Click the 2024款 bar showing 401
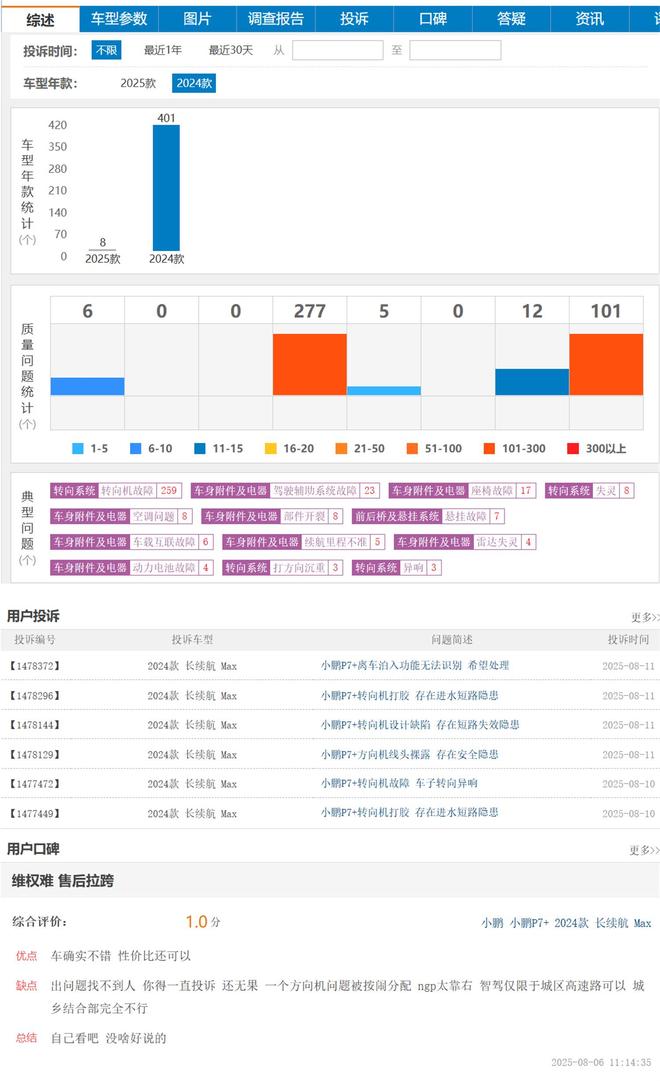The height and width of the screenshot is (1081, 660). 166,188
